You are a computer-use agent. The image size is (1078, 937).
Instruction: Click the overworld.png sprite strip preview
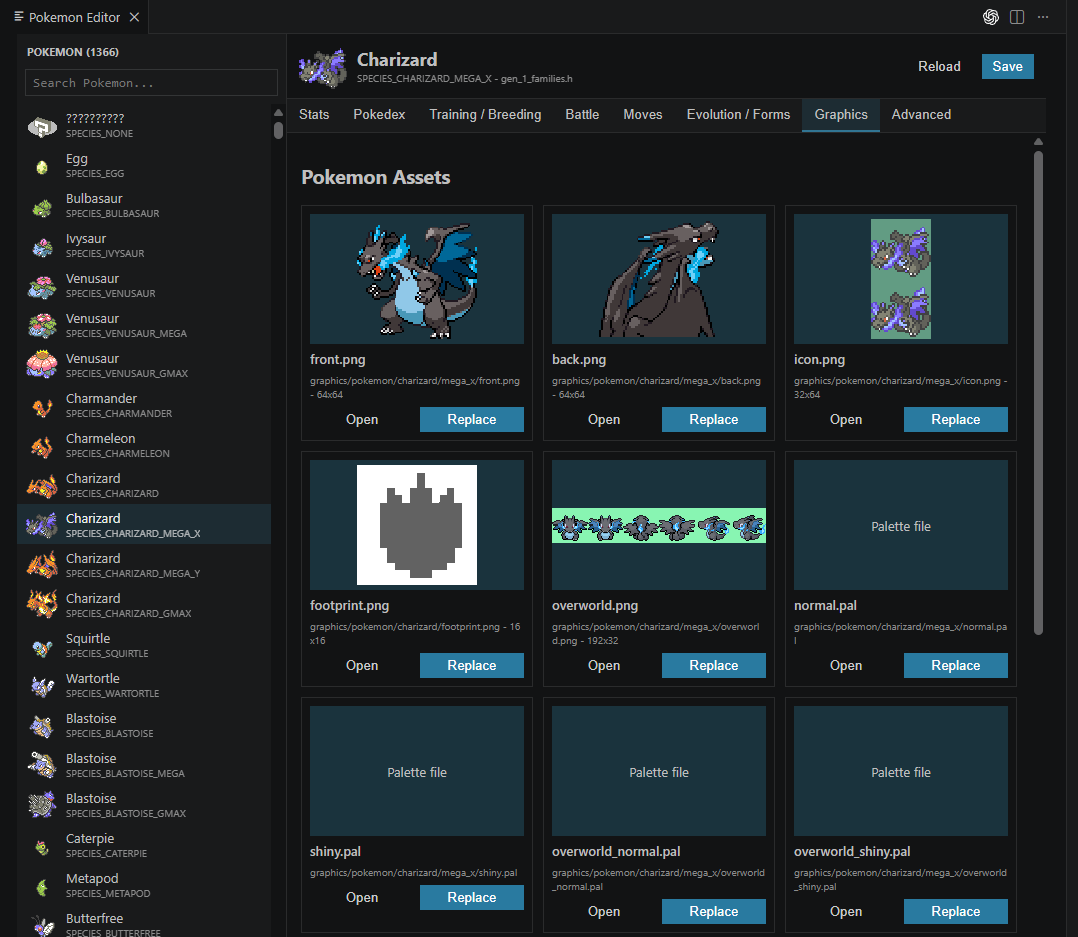[x=659, y=525]
